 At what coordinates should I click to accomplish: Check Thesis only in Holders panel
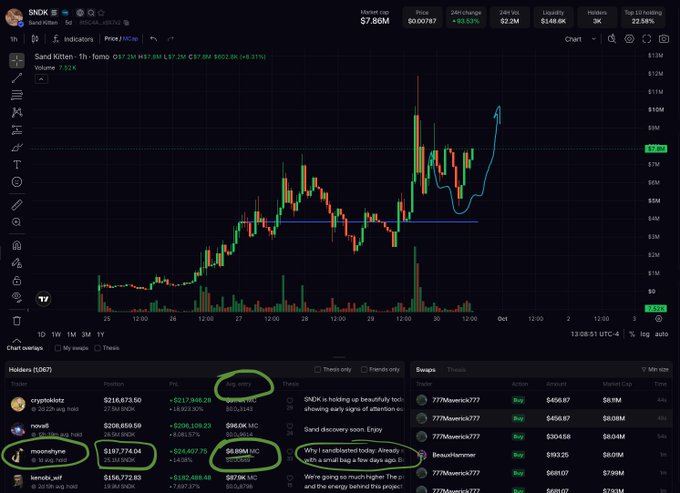point(317,369)
